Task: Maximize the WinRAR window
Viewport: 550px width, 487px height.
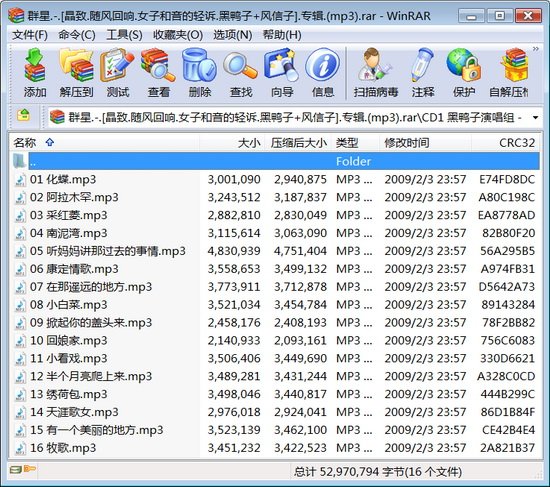Action: (499, 16)
